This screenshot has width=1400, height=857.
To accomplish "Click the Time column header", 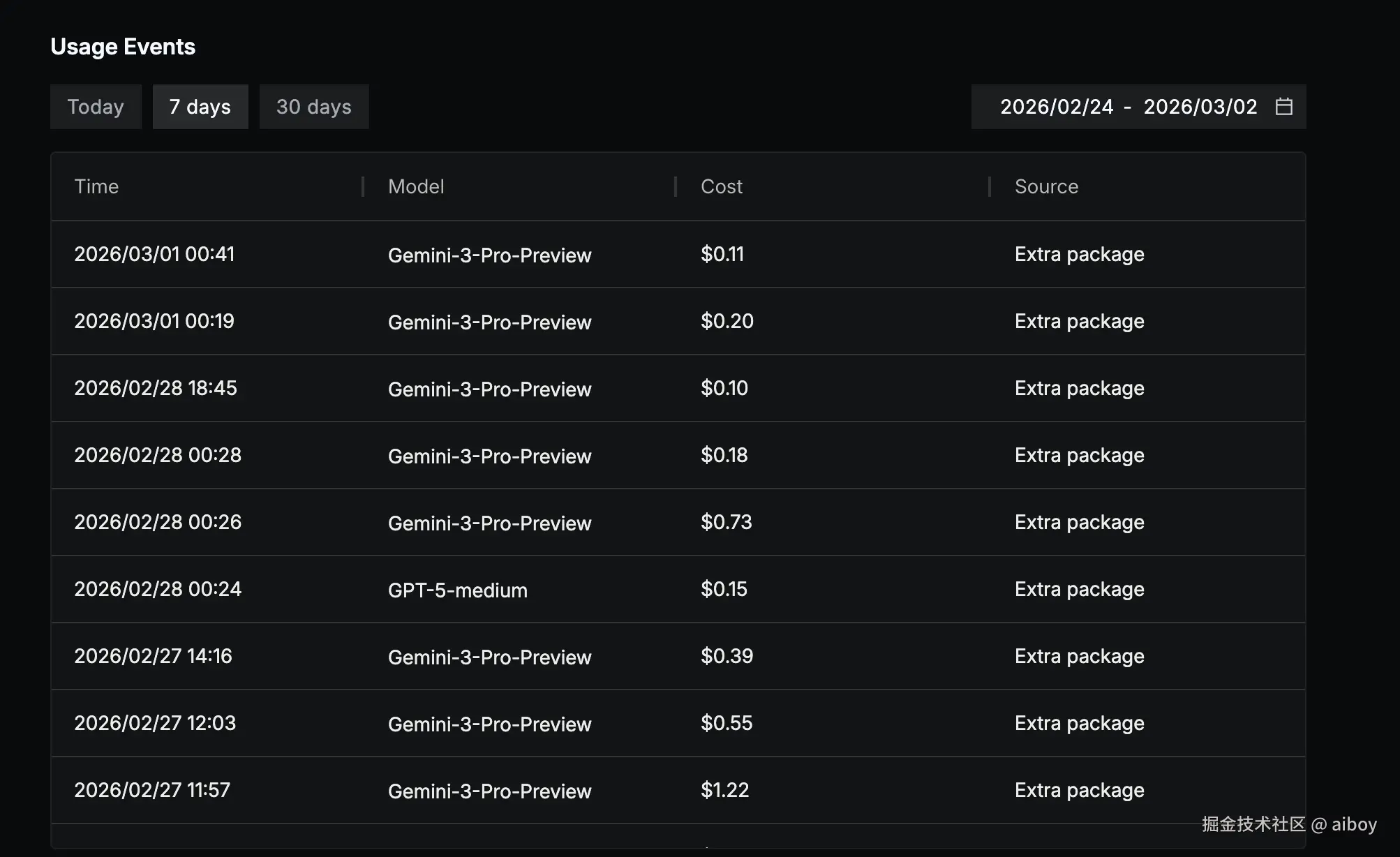I will coord(96,186).
